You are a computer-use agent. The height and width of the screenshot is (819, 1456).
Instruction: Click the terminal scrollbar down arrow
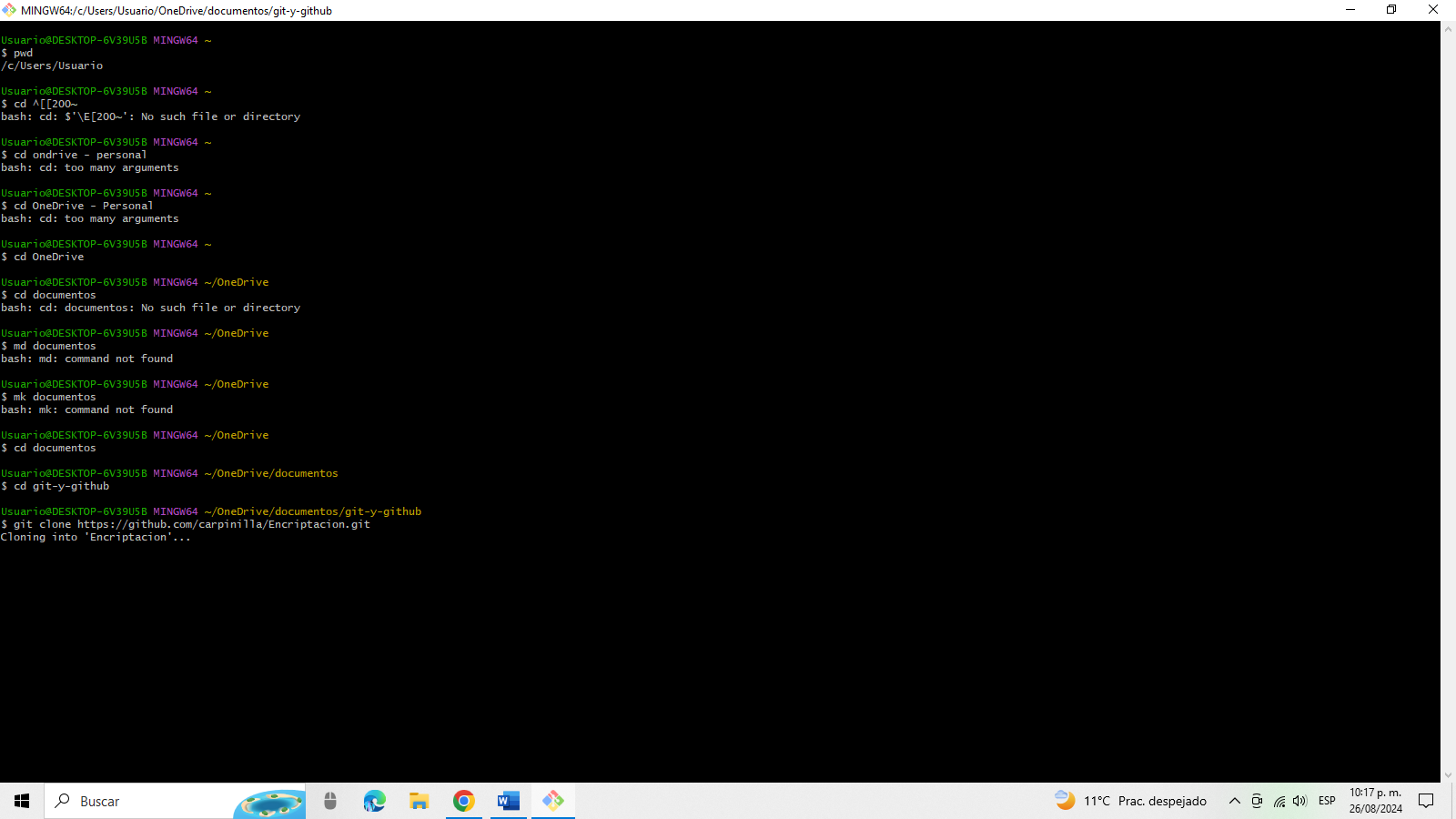coord(1448,775)
